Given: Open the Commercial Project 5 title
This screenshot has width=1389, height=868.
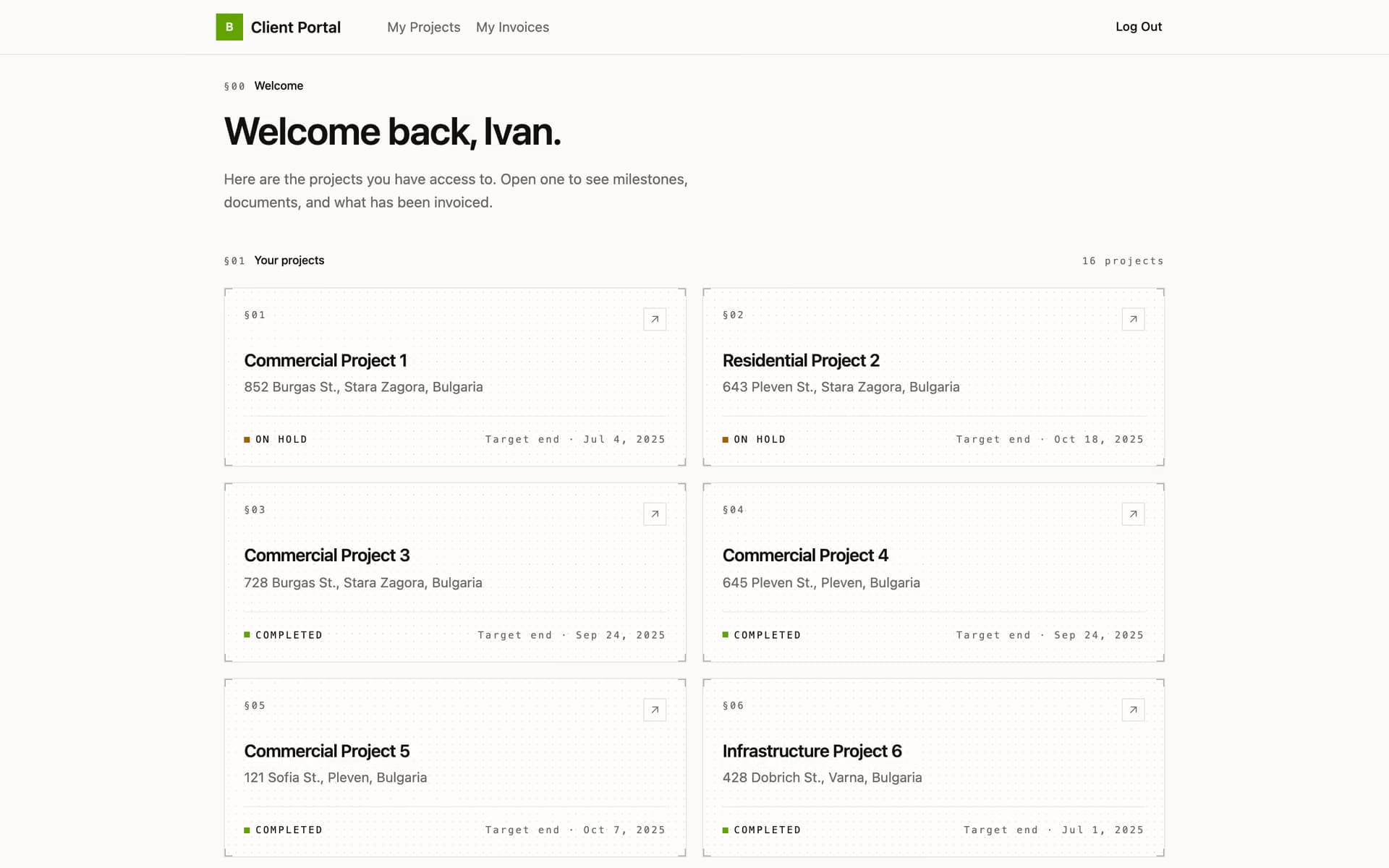Looking at the screenshot, I should (x=327, y=751).
